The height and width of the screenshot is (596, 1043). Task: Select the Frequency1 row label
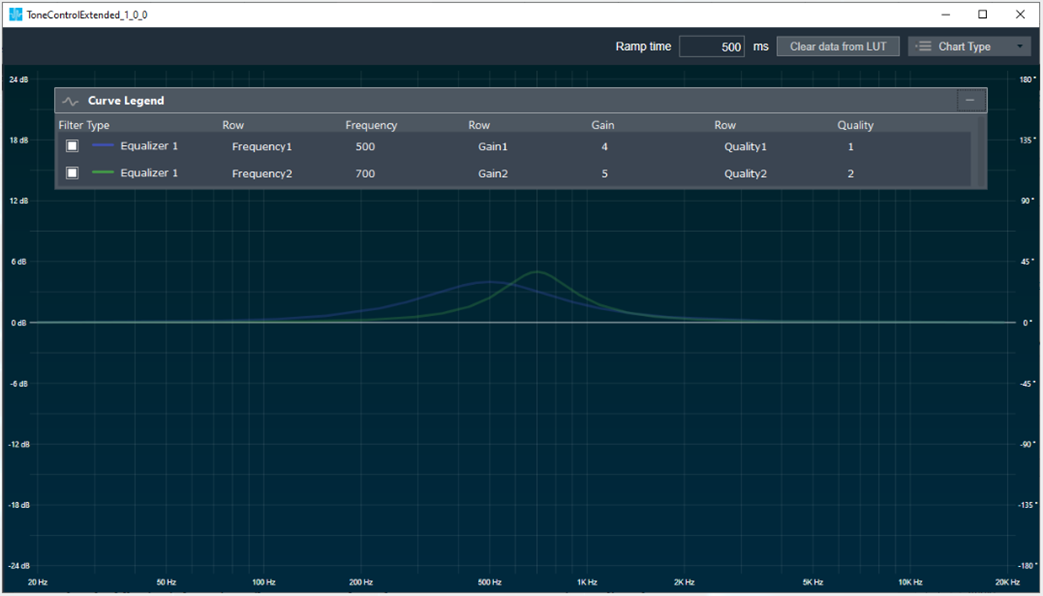click(262, 146)
